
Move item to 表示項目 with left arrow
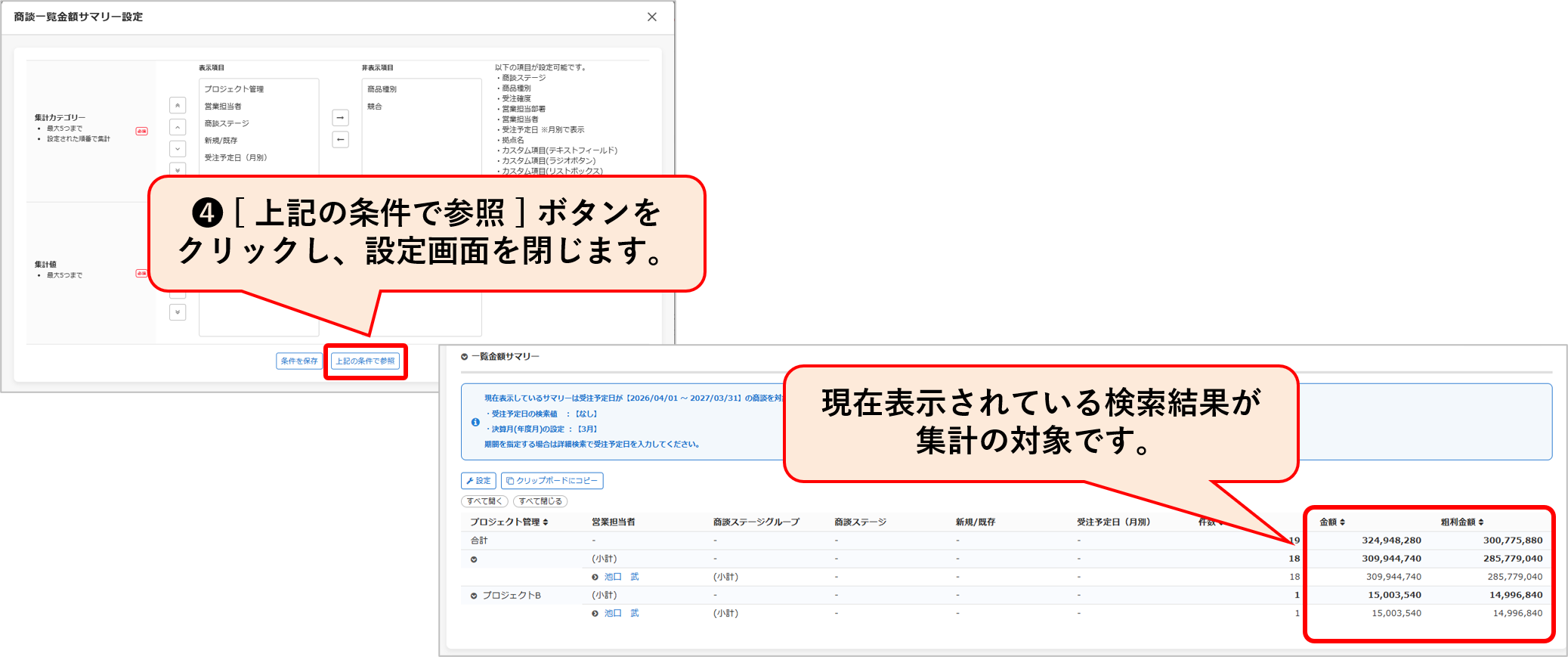tap(341, 140)
